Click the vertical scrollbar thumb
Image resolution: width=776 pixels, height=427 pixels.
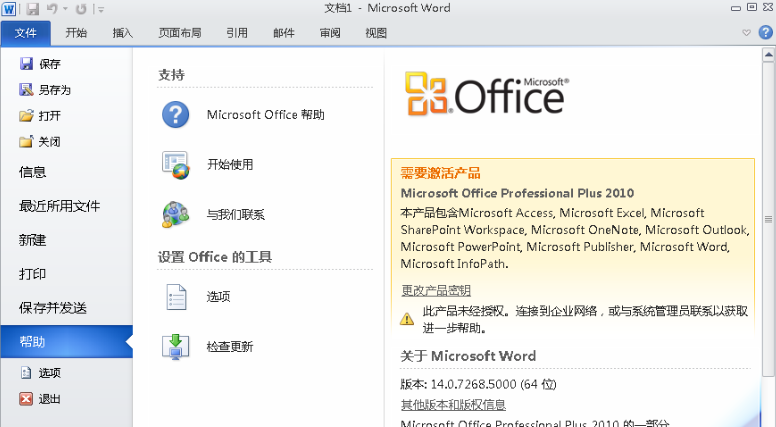pos(768,219)
